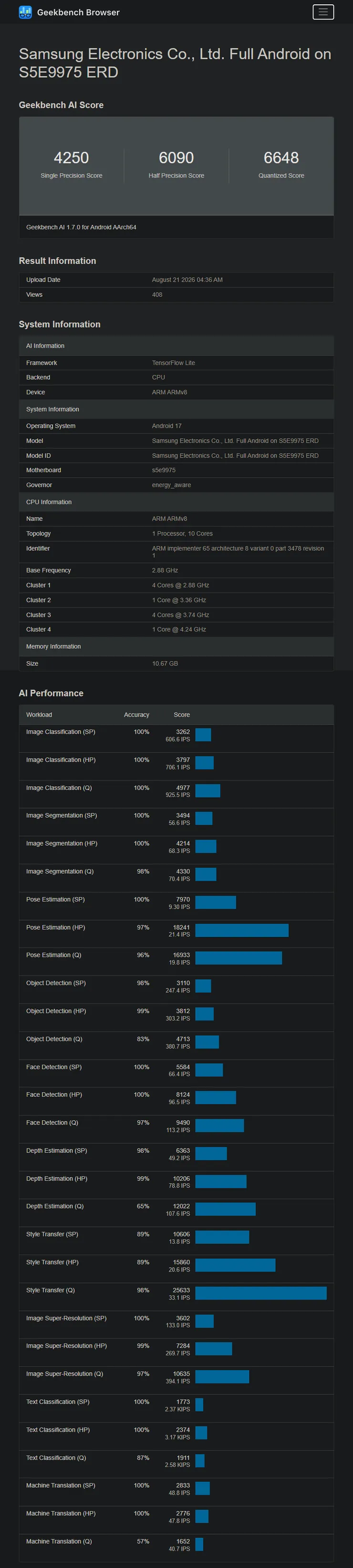Click the Governor value energy_aware
The height and width of the screenshot is (1568, 353).
point(172,485)
